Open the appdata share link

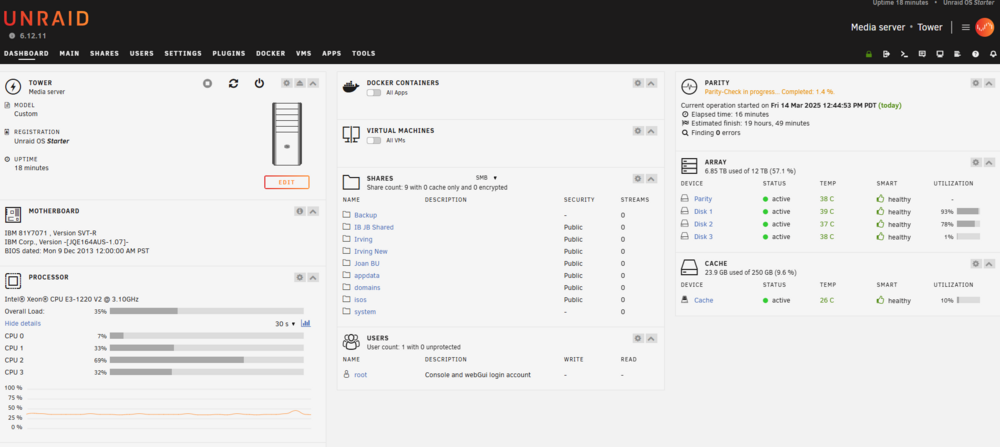(x=367, y=276)
